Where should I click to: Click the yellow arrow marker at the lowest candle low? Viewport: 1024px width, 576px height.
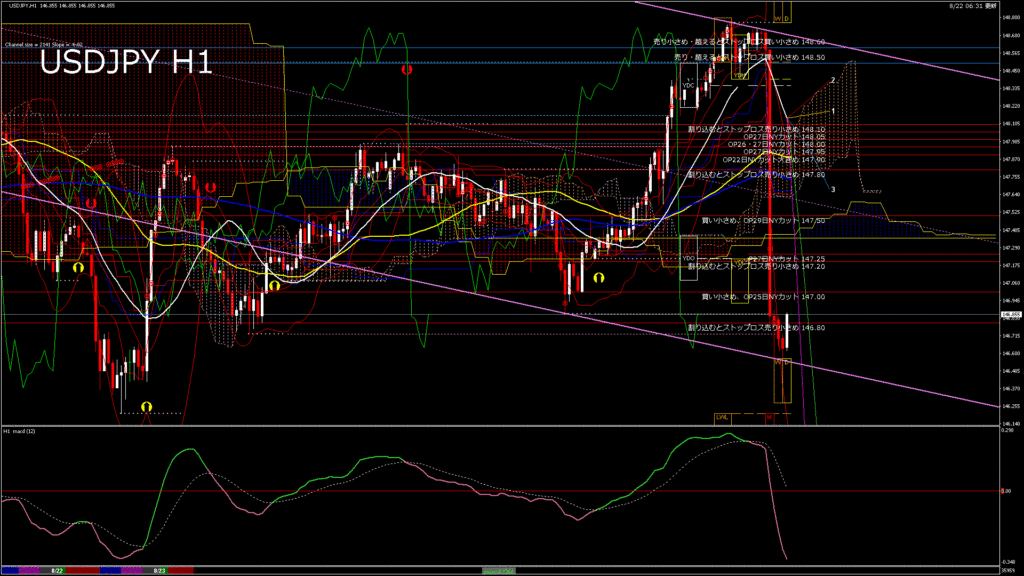click(146, 406)
